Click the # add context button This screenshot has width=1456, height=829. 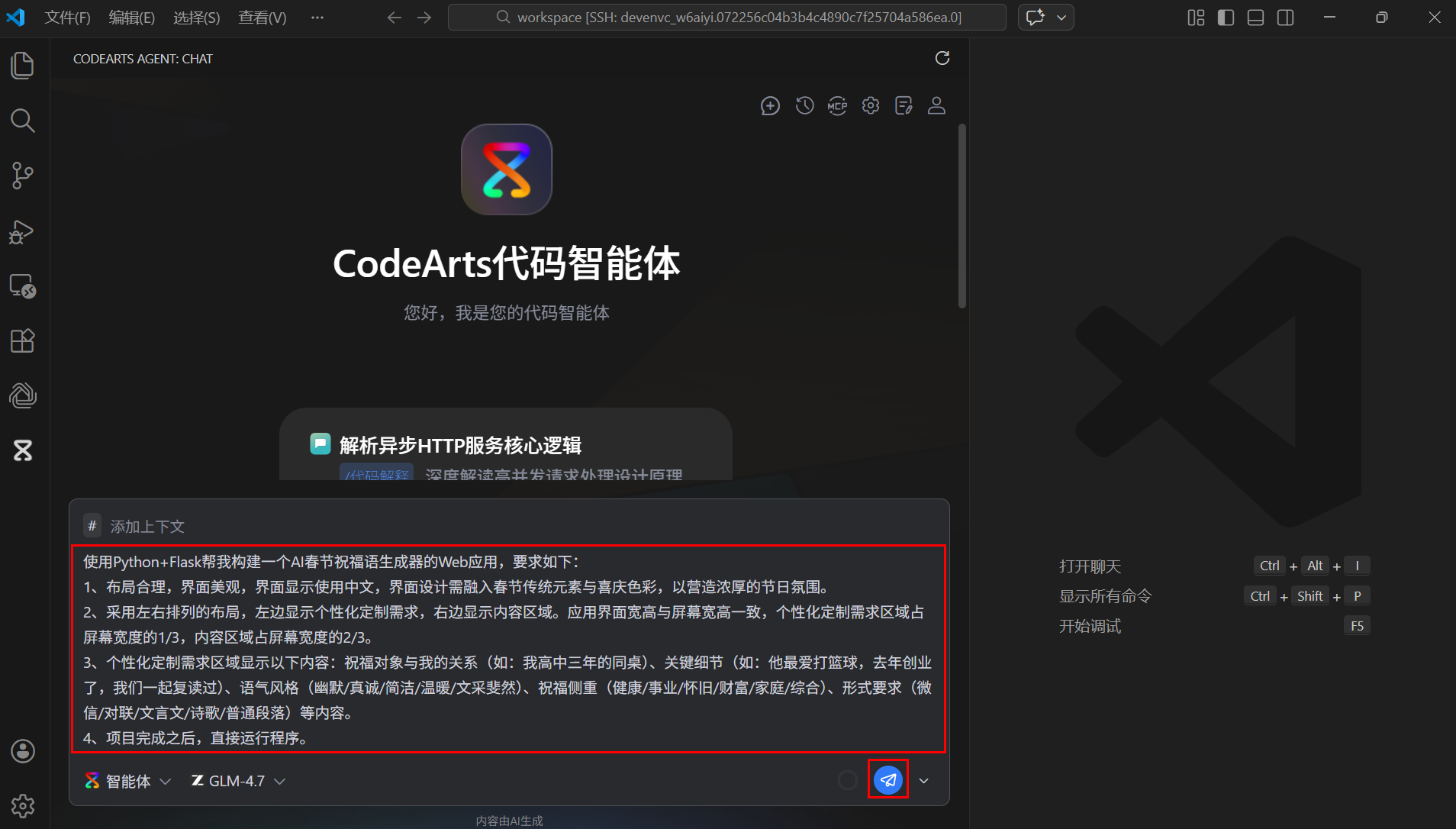(x=92, y=526)
